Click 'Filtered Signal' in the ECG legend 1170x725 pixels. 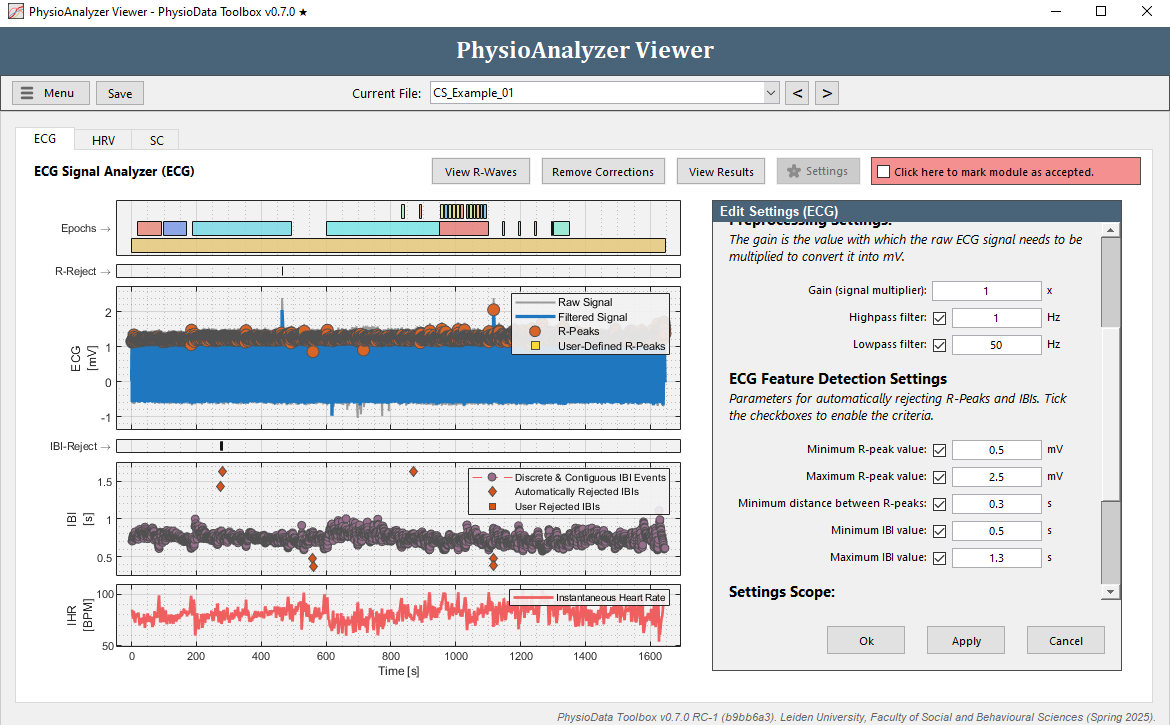[592, 317]
